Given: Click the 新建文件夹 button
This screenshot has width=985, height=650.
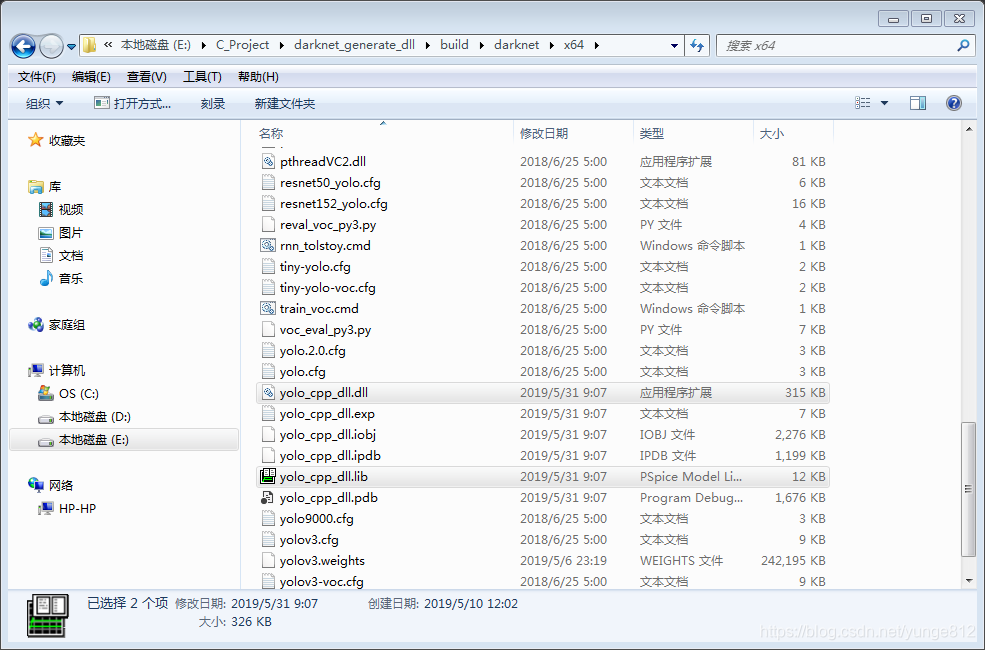Looking at the screenshot, I should pos(285,103).
